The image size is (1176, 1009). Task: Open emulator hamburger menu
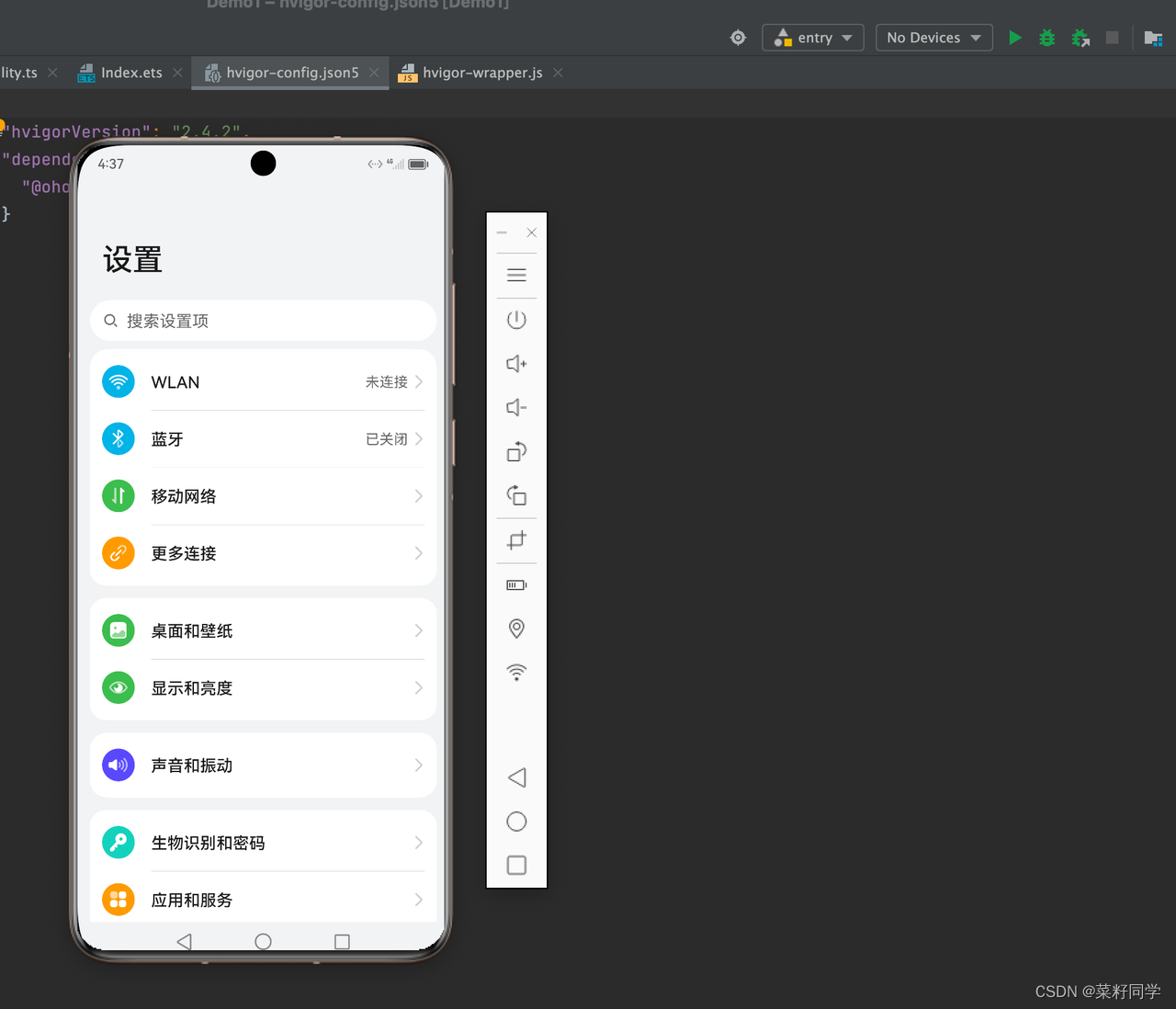pyautogui.click(x=516, y=276)
